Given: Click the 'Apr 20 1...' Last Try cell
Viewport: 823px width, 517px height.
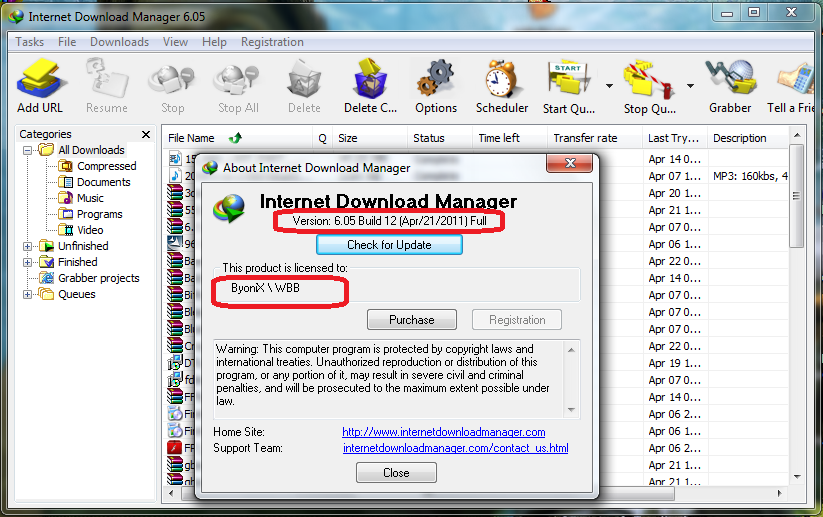Looking at the screenshot, I should pos(674,193).
